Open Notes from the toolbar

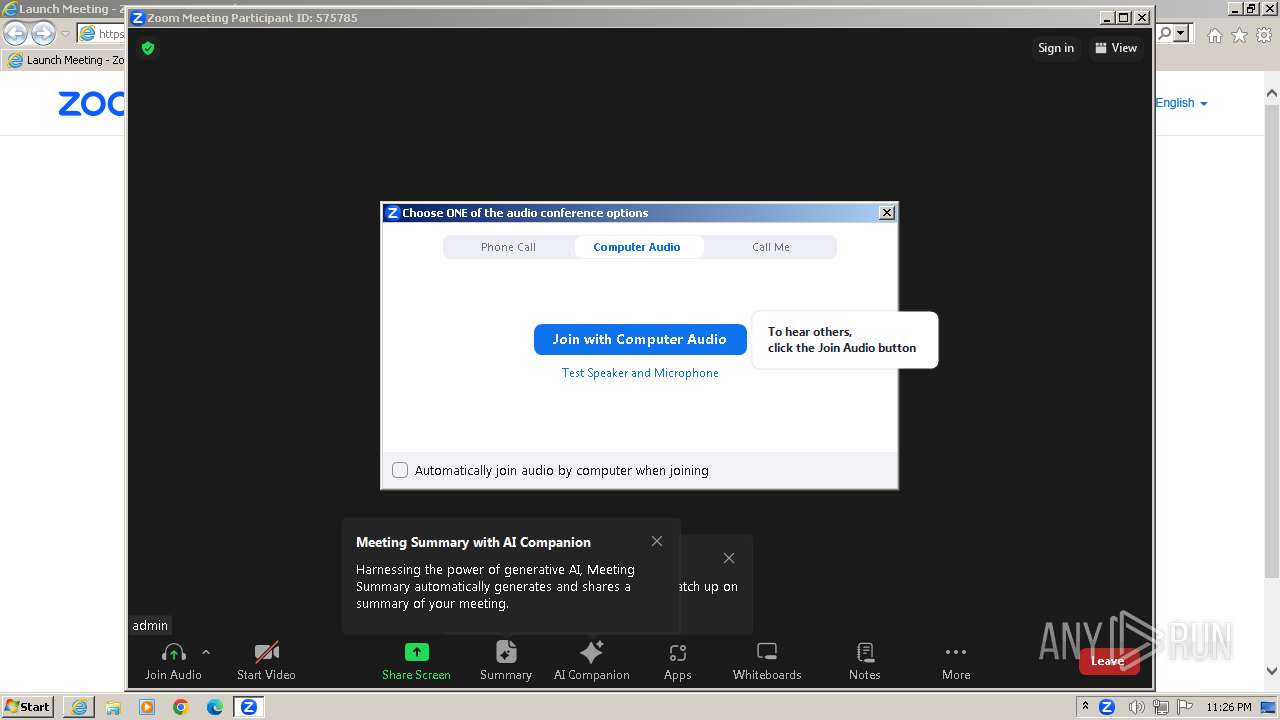click(x=865, y=661)
